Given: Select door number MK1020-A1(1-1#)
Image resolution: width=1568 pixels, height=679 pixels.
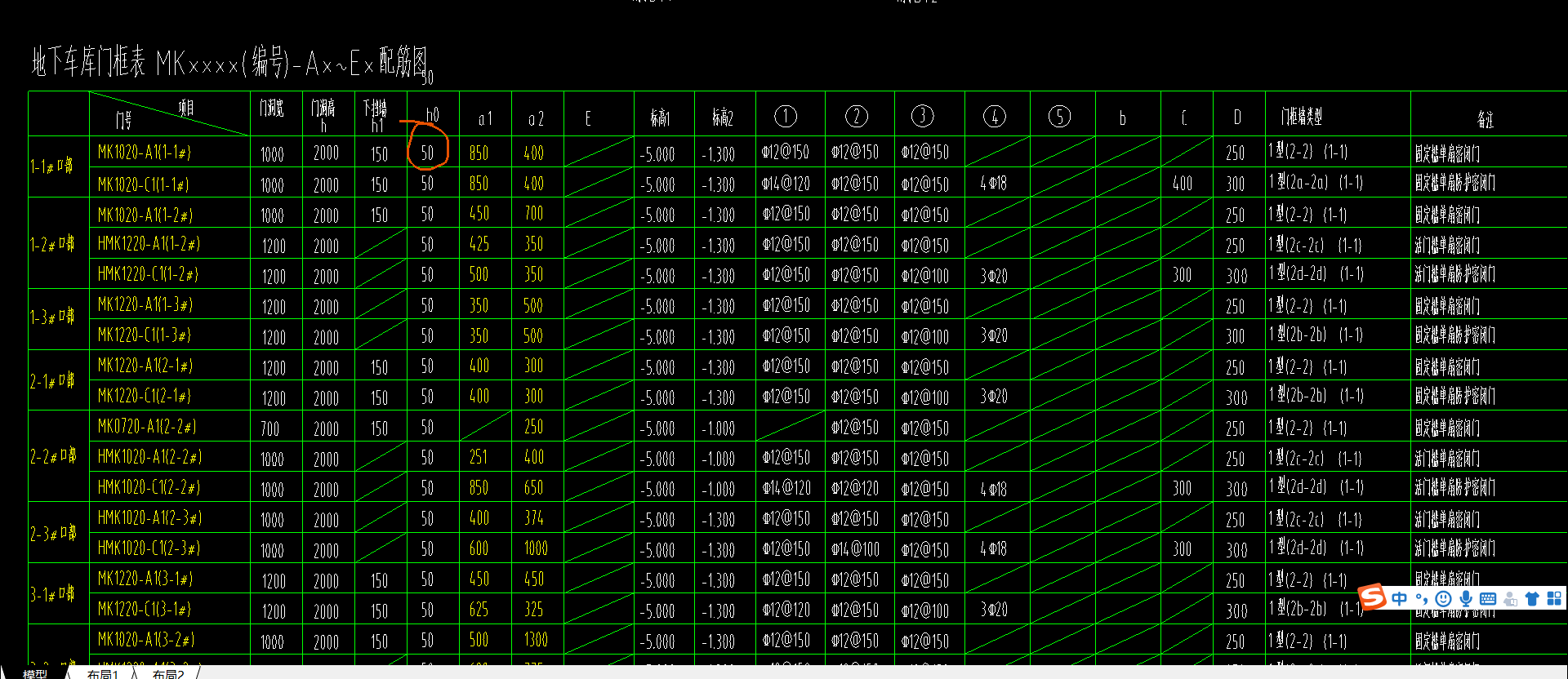Looking at the screenshot, I should [x=145, y=153].
